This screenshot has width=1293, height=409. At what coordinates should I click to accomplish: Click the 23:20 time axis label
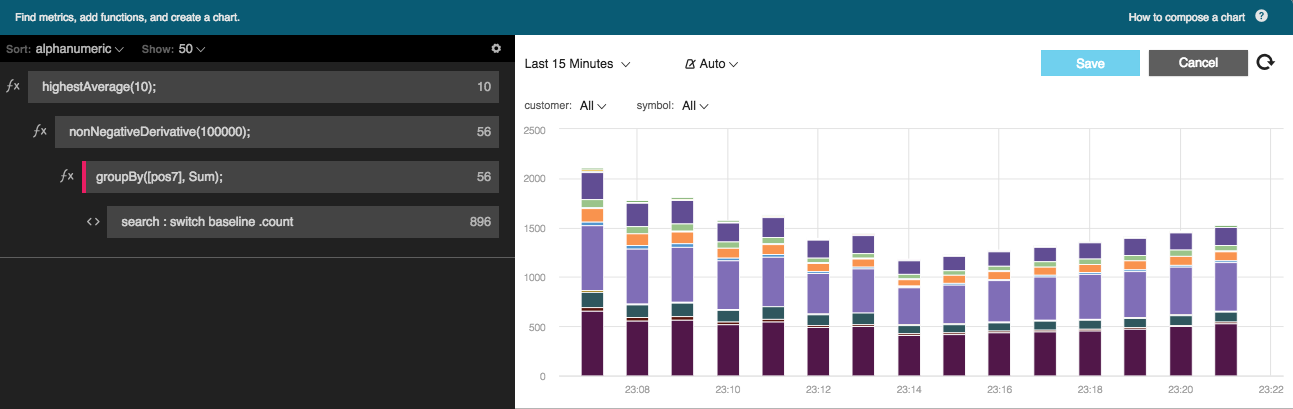click(1180, 389)
